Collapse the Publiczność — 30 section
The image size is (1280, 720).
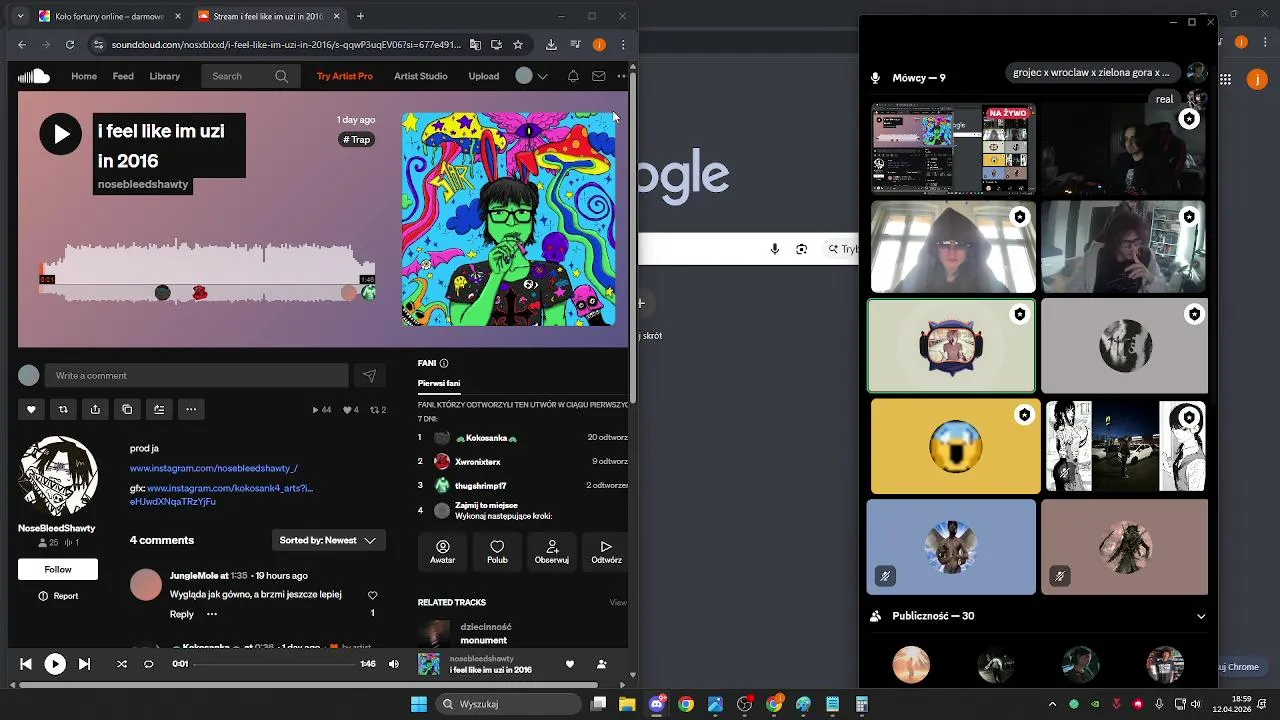tap(1201, 616)
